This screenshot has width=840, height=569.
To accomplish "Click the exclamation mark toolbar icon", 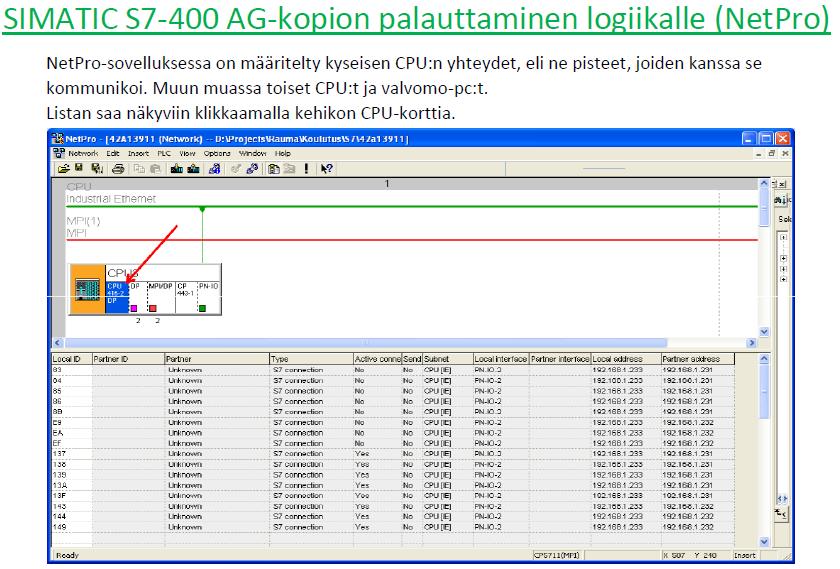I will [x=306, y=169].
